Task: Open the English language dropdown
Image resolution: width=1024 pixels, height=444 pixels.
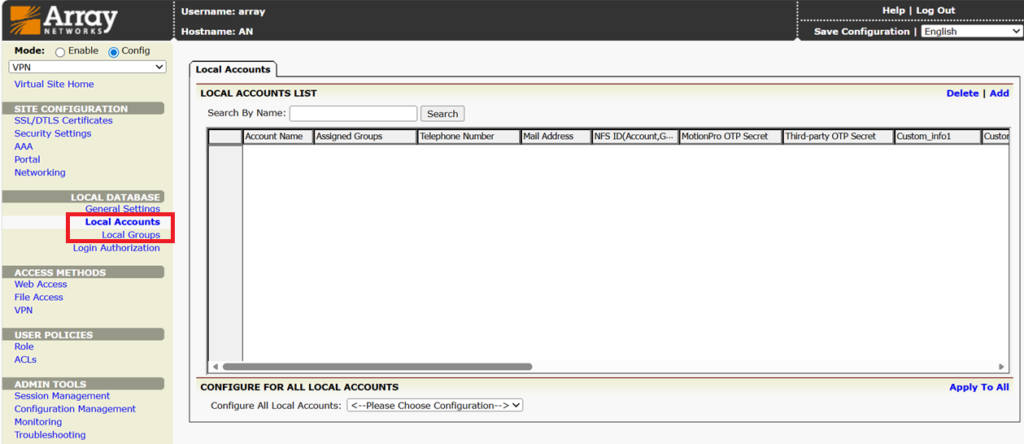Action: pos(972,31)
